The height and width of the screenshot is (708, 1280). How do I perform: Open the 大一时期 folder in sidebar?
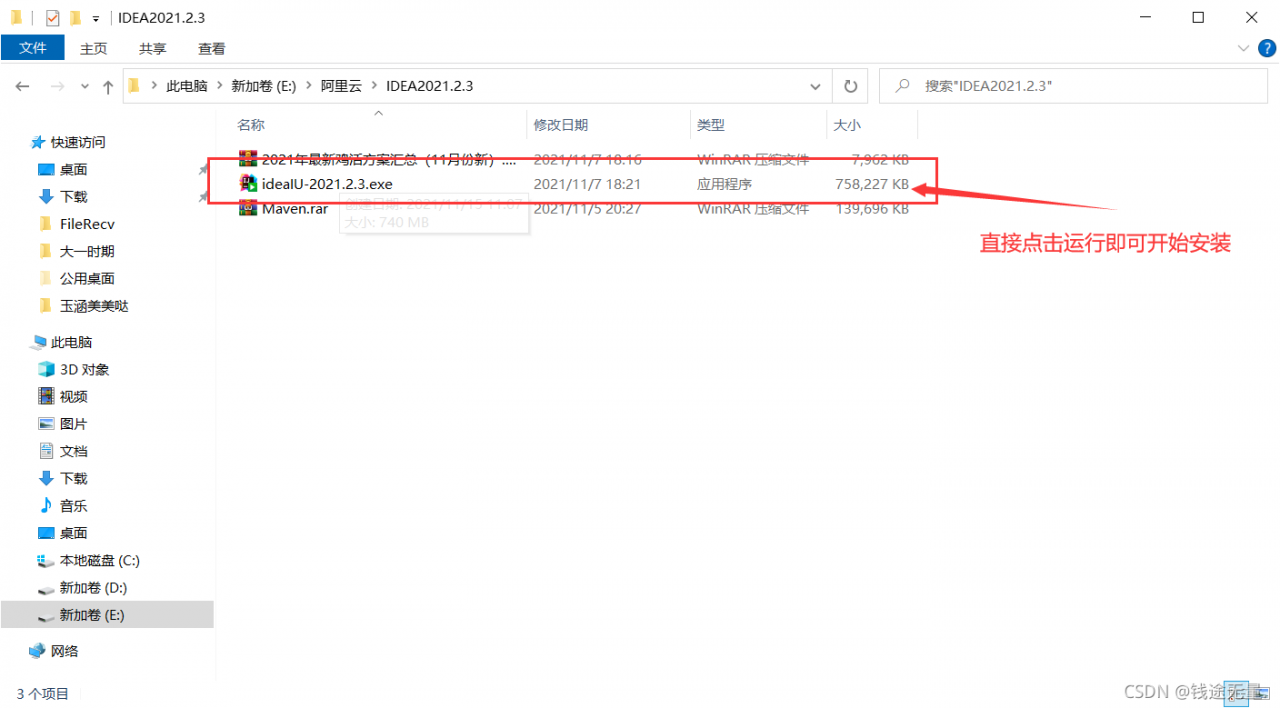[x=87, y=251]
